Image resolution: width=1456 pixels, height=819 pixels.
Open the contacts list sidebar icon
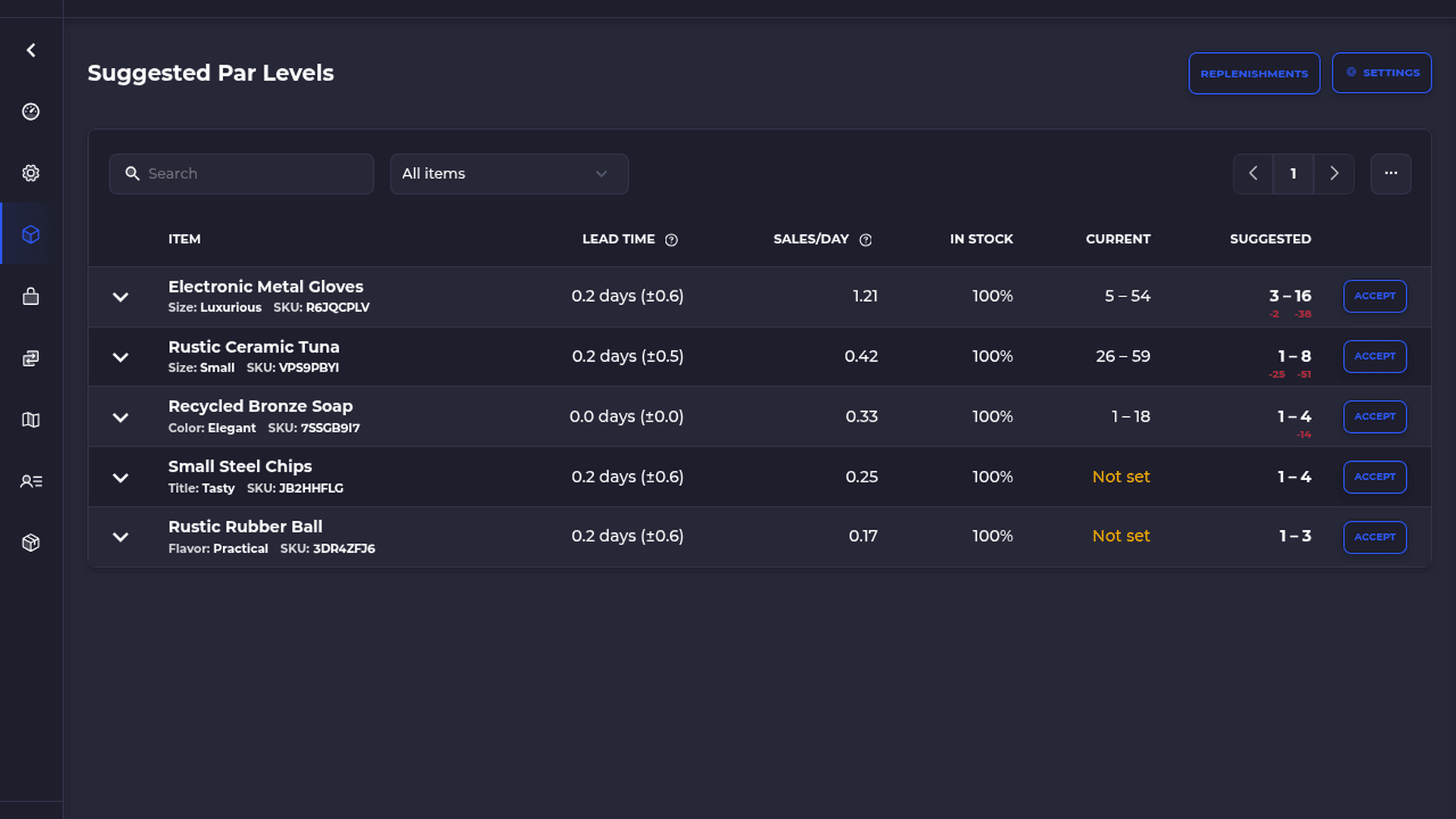click(x=31, y=481)
